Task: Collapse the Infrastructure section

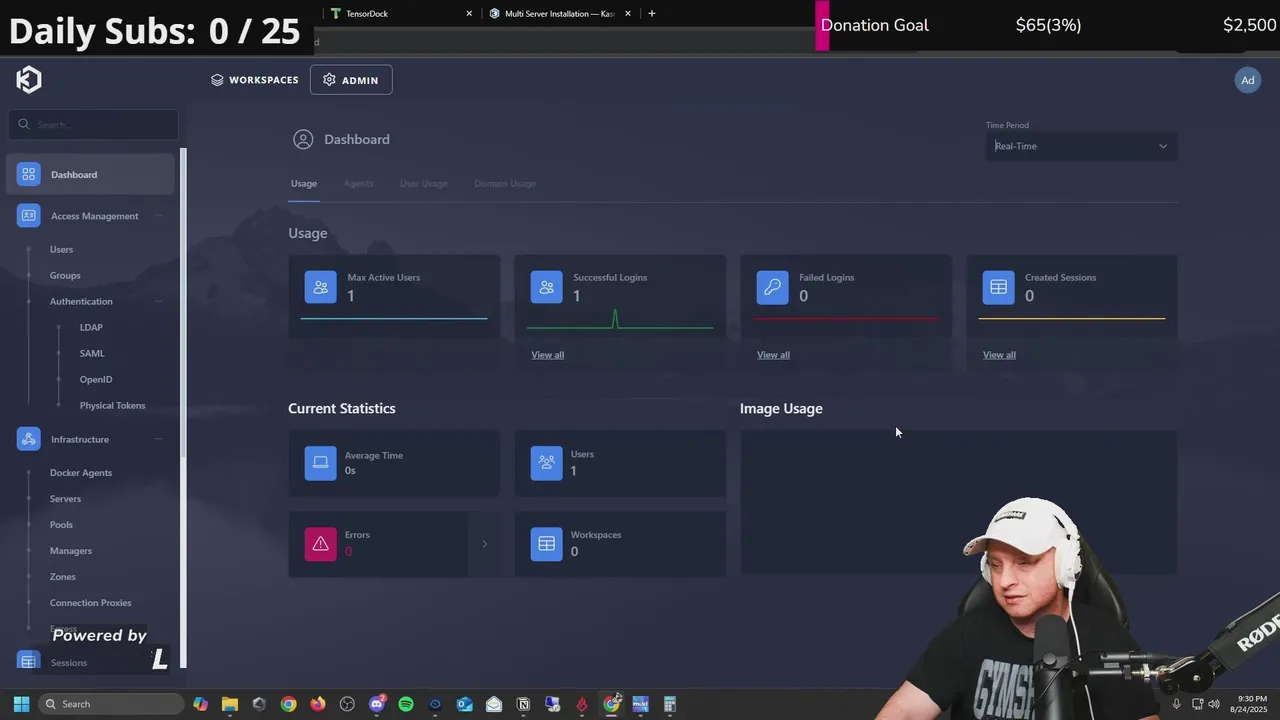Action: coord(159,439)
